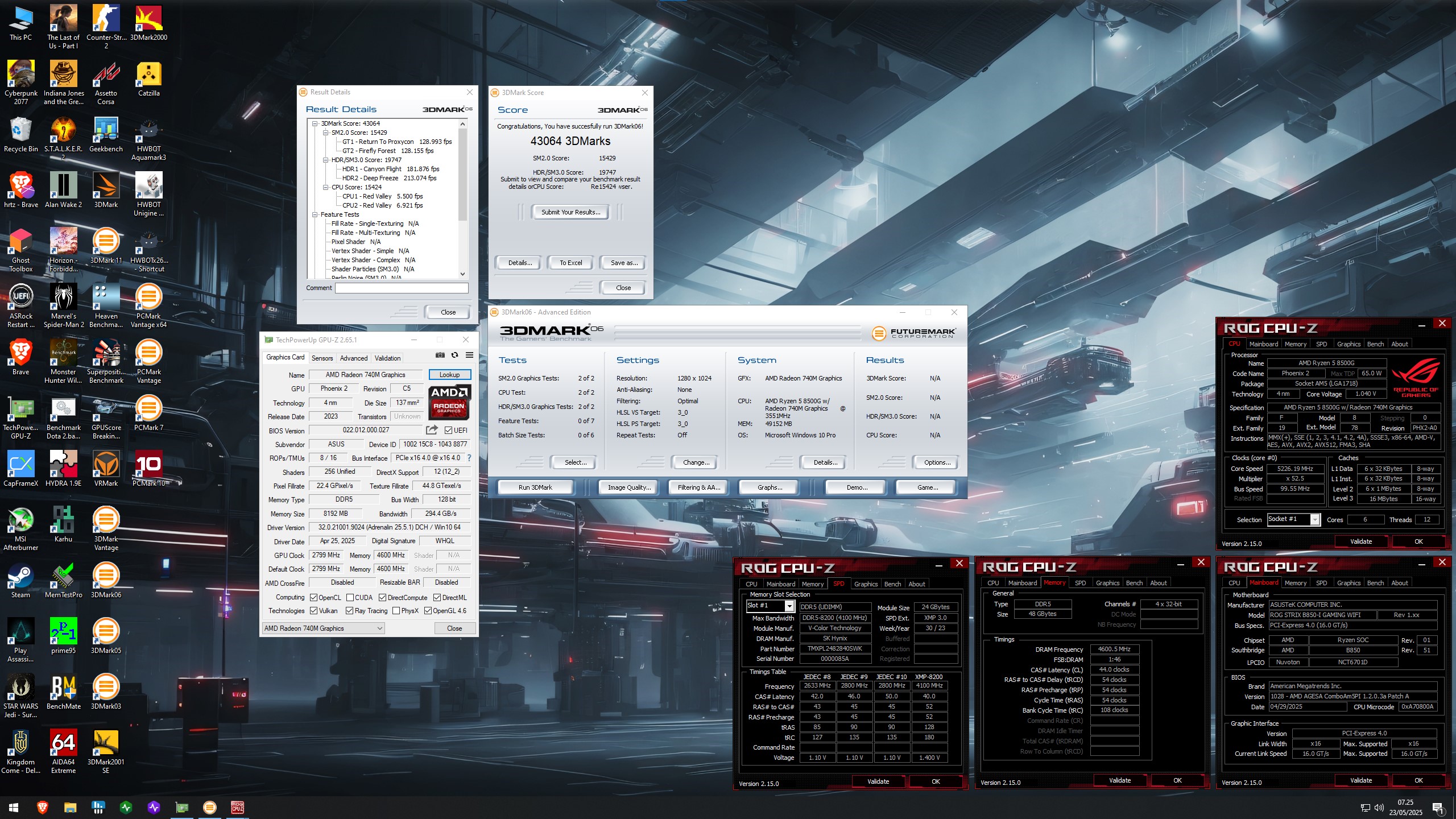Open the Bench tab in the CPU-Z Memory window
The height and width of the screenshot is (819, 1456).
coord(1134,583)
